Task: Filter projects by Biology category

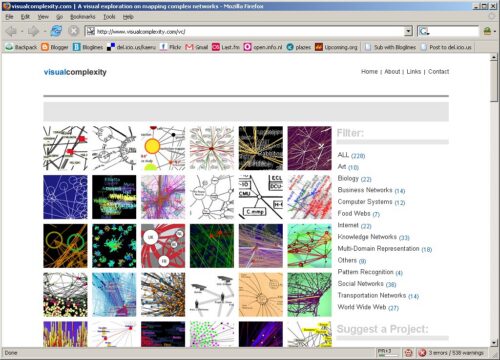Action: [x=354, y=179]
